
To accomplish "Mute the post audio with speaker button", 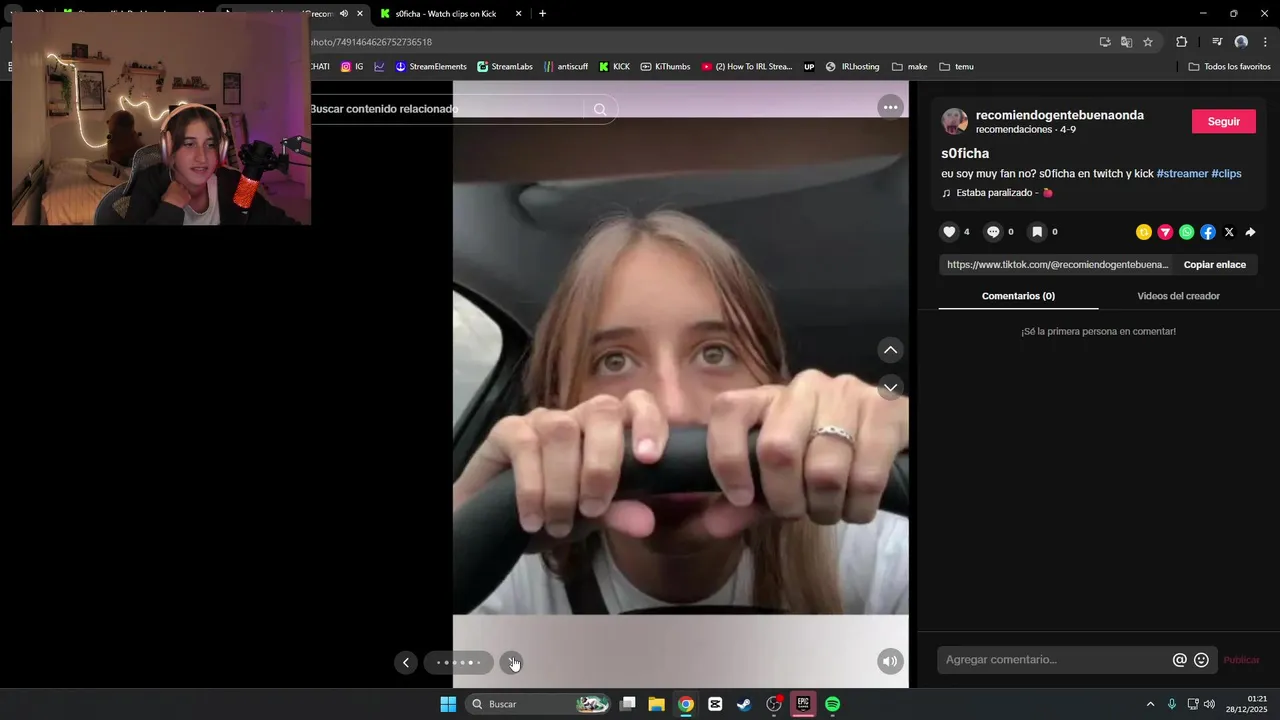I will [890, 661].
